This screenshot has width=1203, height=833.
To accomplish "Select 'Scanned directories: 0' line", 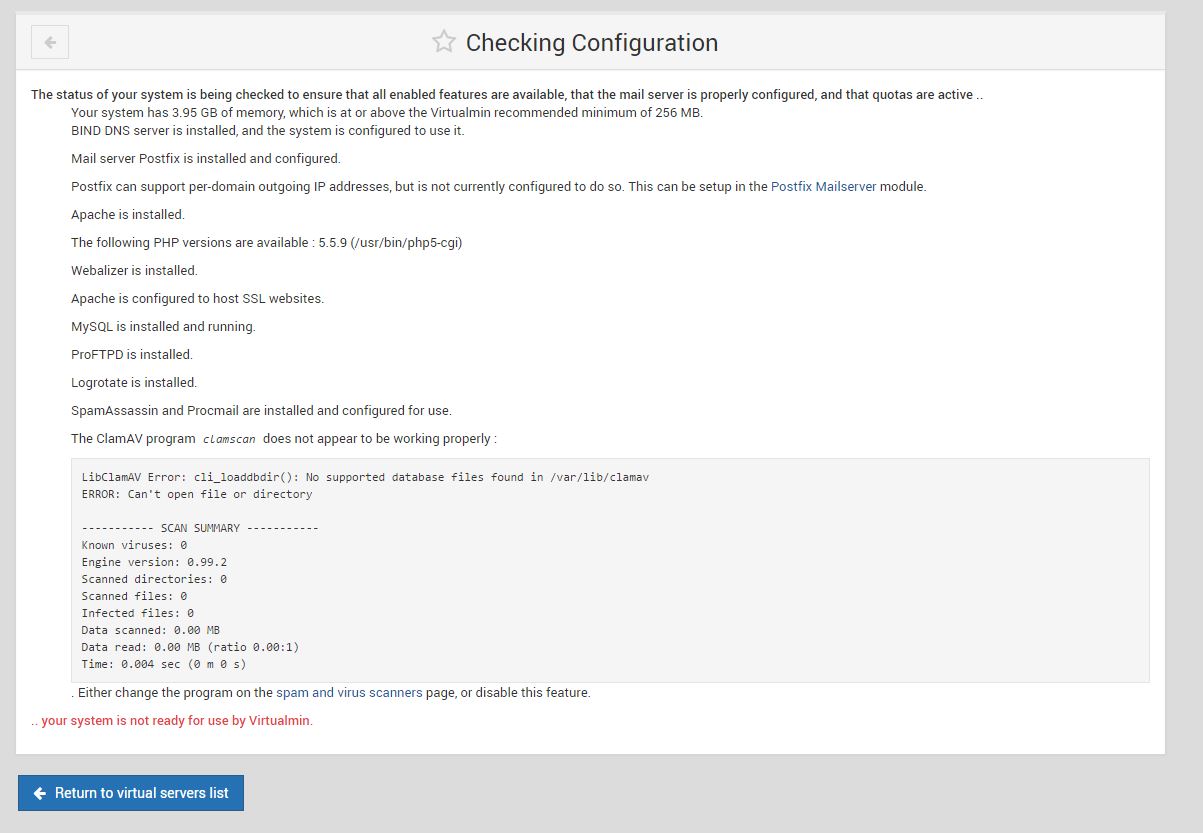I will (154, 579).
